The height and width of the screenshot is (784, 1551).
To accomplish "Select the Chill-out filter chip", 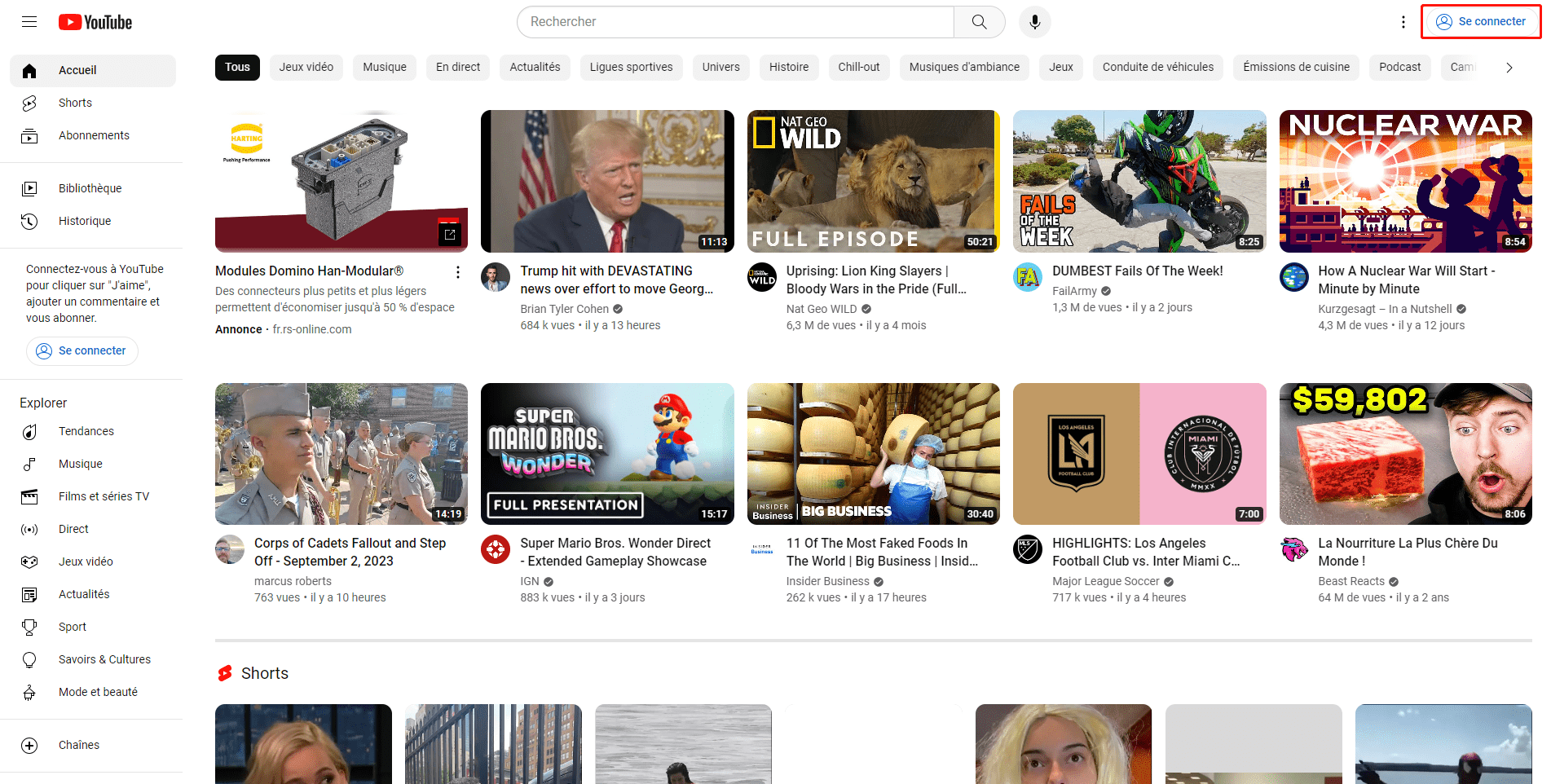I will pyautogui.click(x=859, y=68).
